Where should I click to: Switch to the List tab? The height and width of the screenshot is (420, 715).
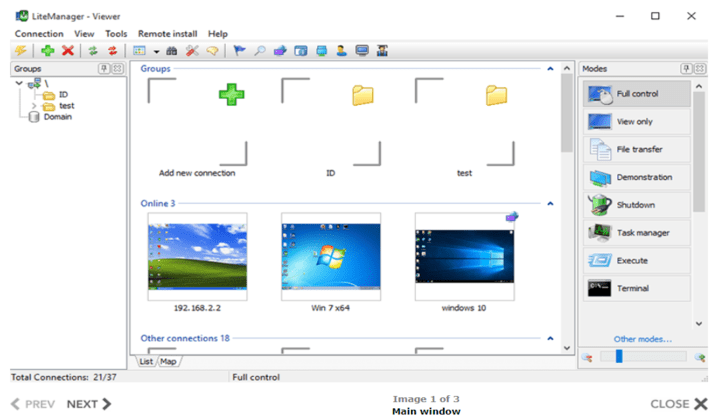click(x=146, y=362)
